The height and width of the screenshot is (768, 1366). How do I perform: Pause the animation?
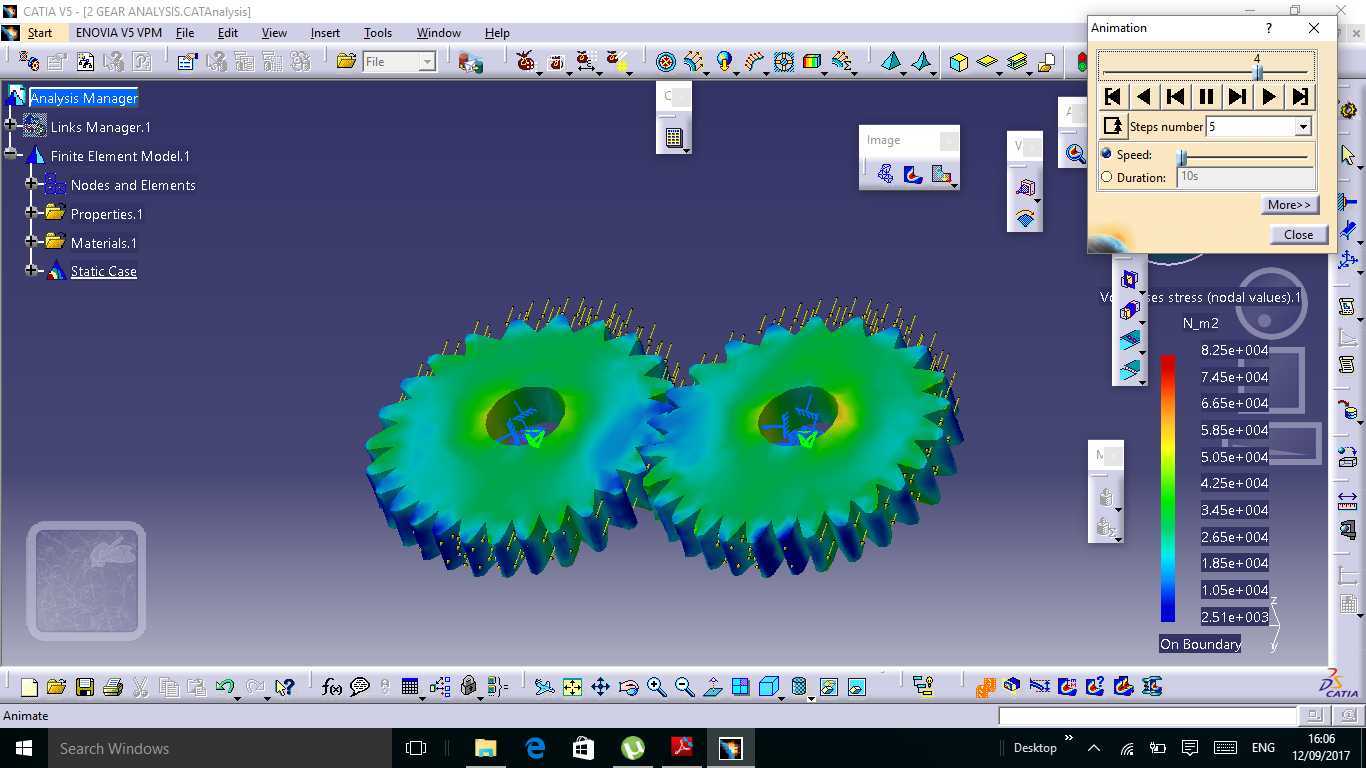tap(1206, 96)
